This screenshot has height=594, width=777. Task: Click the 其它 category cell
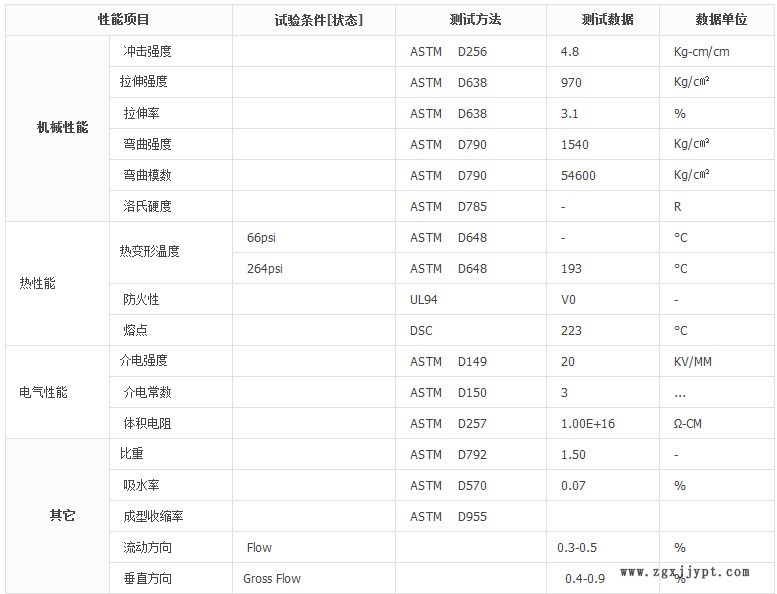pyautogui.click(x=62, y=516)
